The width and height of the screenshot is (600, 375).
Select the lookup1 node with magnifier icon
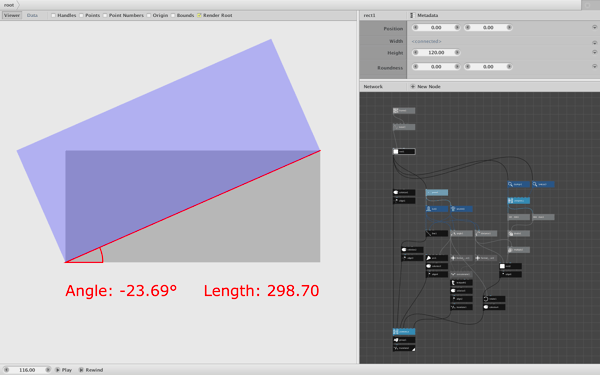click(518, 184)
